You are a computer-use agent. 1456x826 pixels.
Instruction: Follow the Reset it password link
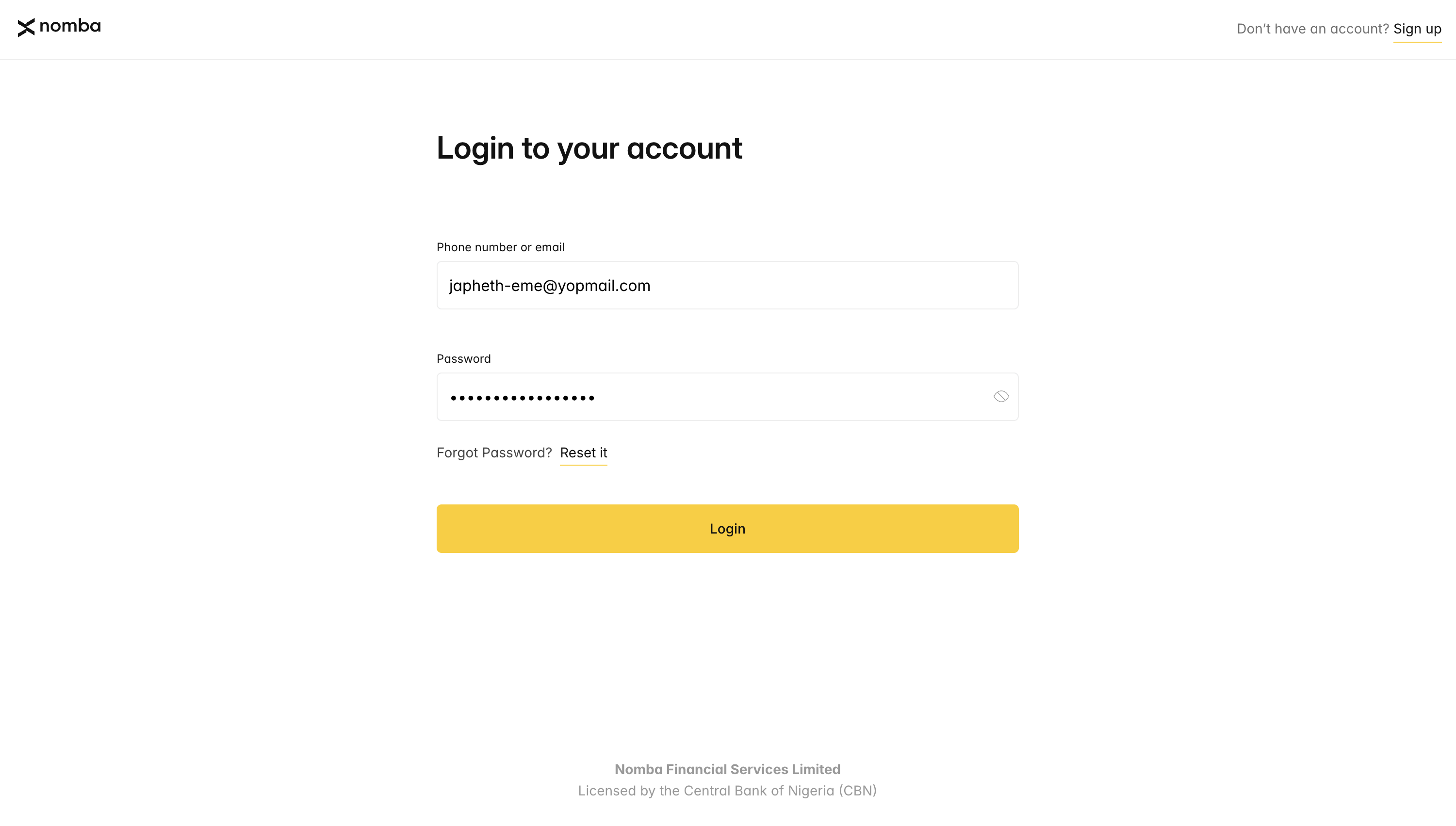[583, 453]
